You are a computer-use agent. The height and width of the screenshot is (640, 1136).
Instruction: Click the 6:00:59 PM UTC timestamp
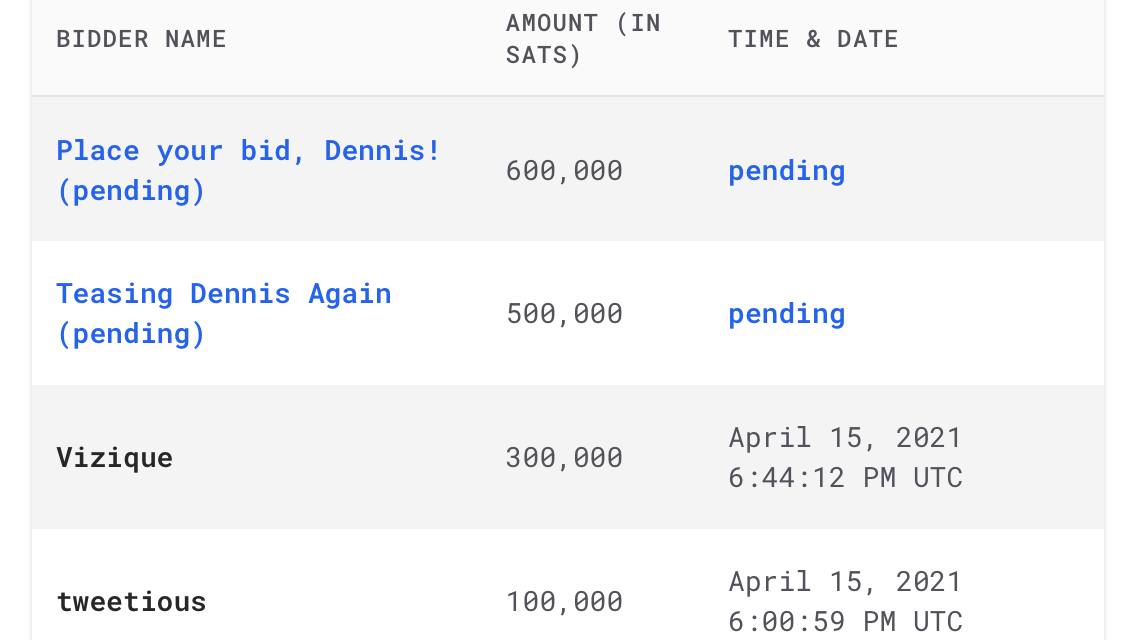[845, 622]
